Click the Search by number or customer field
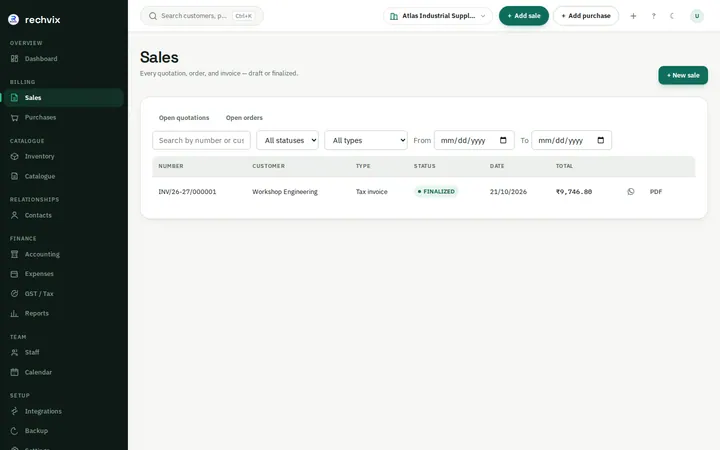This screenshot has height=450, width=720. coord(201,141)
